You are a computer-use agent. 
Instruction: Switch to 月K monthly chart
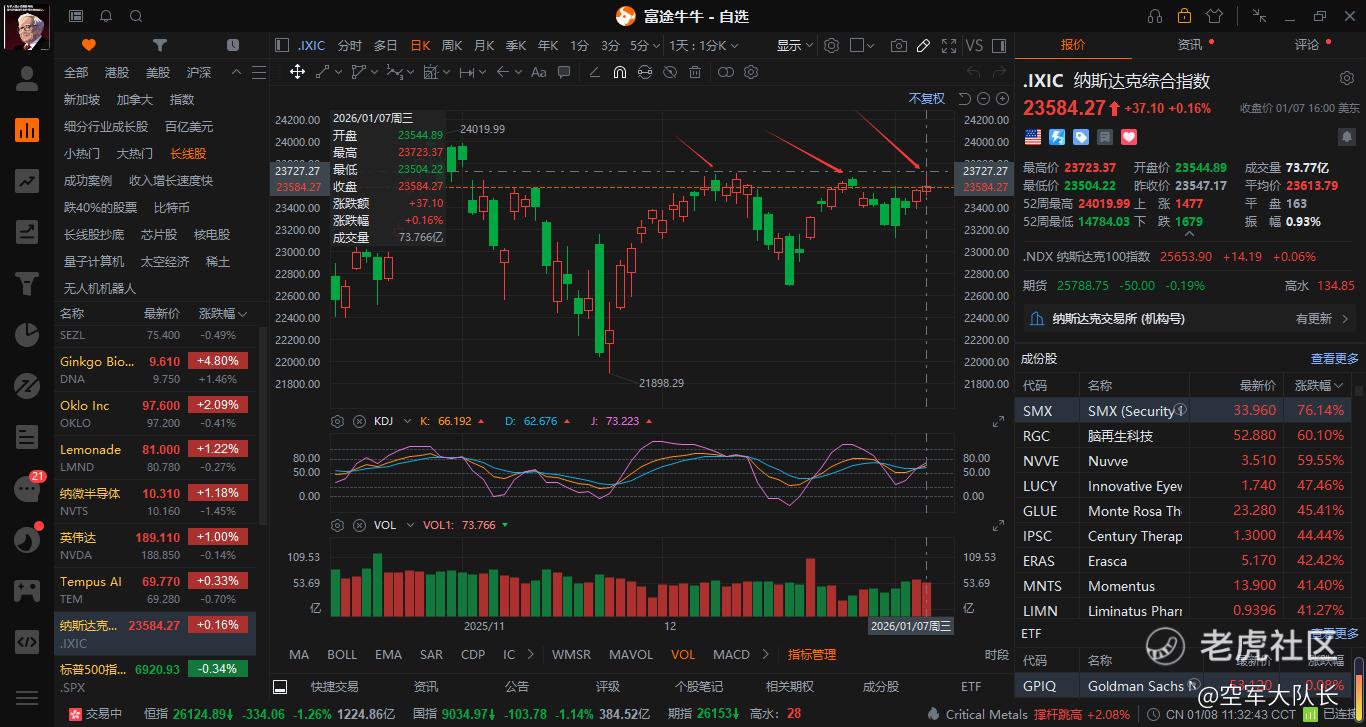click(484, 46)
